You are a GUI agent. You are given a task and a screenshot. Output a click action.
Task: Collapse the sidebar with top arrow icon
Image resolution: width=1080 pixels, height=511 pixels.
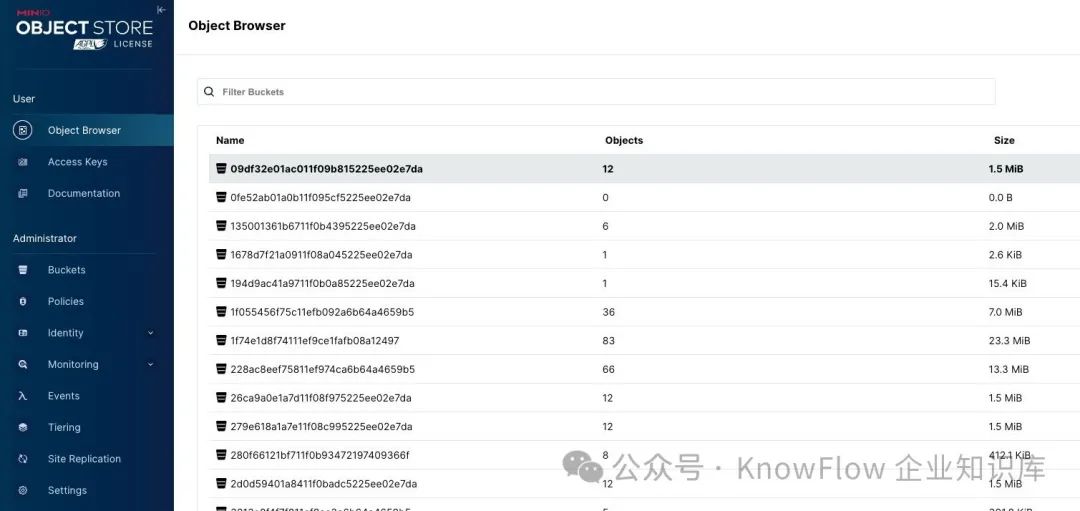click(161, 10)
